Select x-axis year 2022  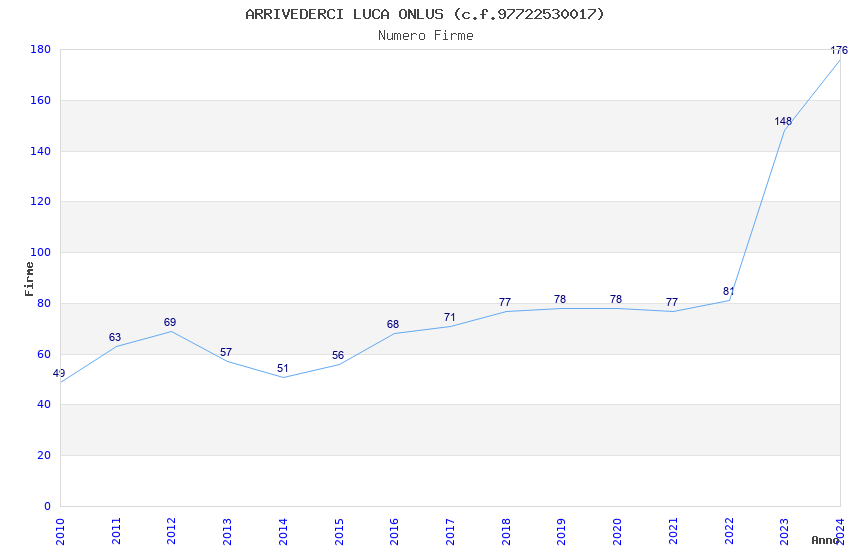tap(729, 532)
